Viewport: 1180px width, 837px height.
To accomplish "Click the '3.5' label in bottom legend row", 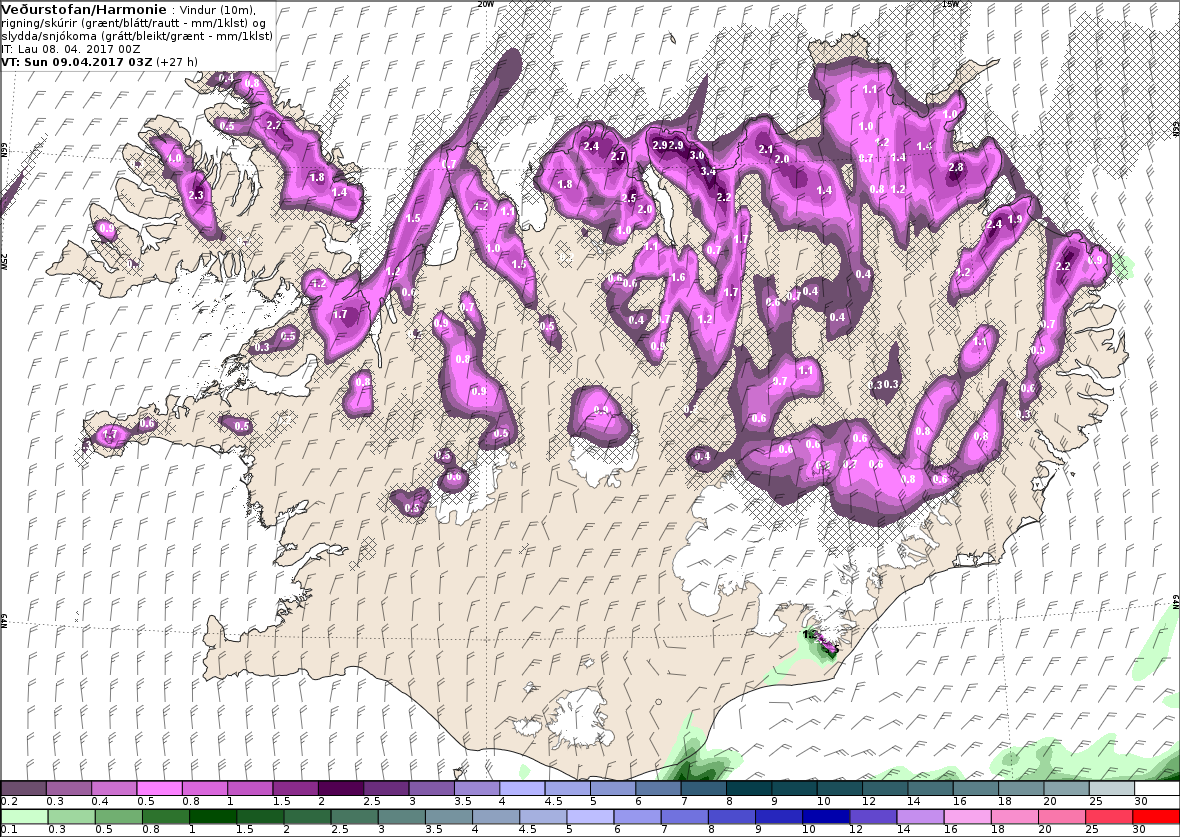I will 433,829.
